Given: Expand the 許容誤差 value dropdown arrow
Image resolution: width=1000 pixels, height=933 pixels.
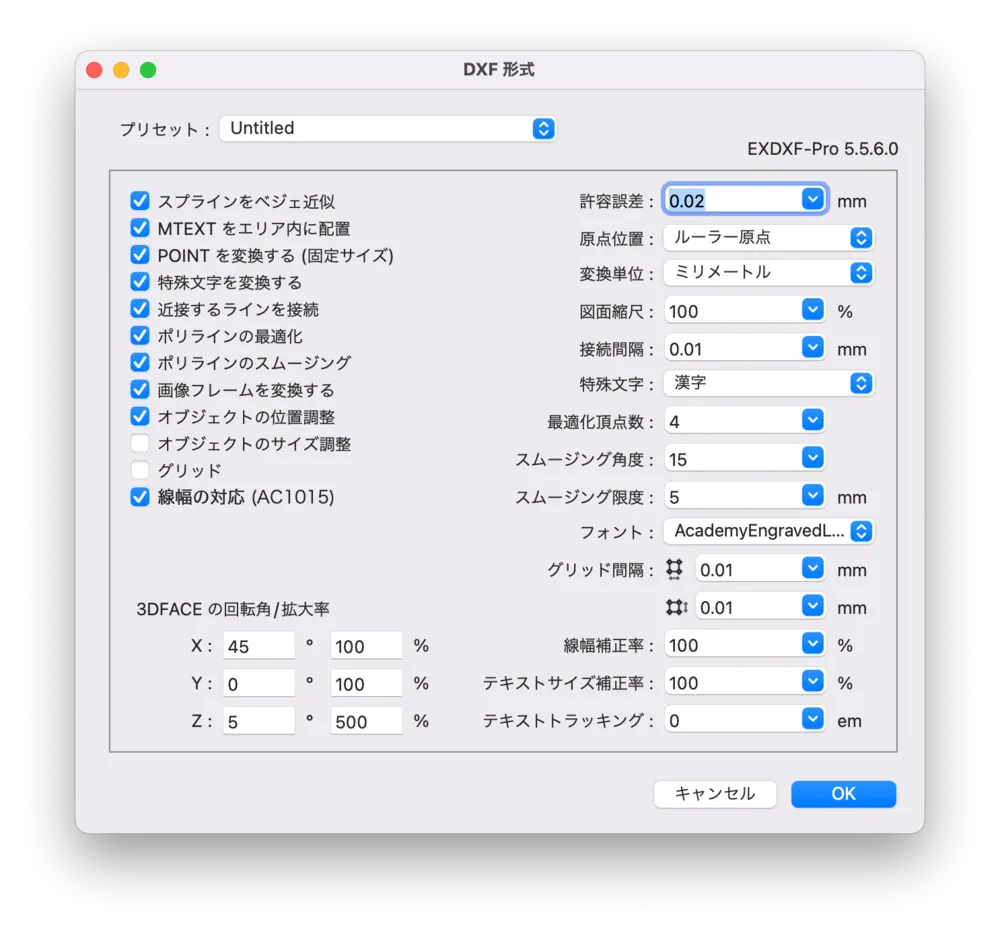Looking at the screenshot, I should tap(812, 200).
